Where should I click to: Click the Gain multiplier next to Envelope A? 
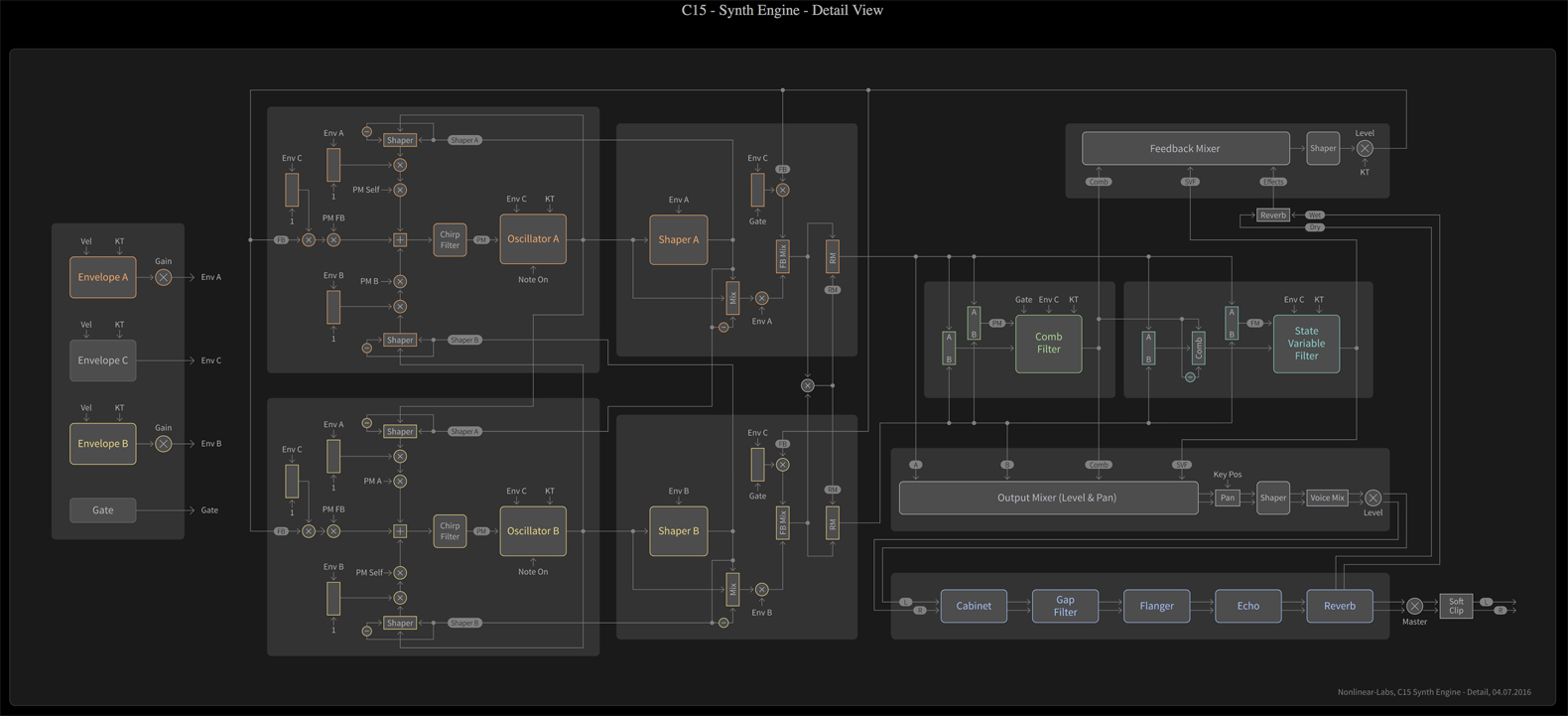(164, 277)
